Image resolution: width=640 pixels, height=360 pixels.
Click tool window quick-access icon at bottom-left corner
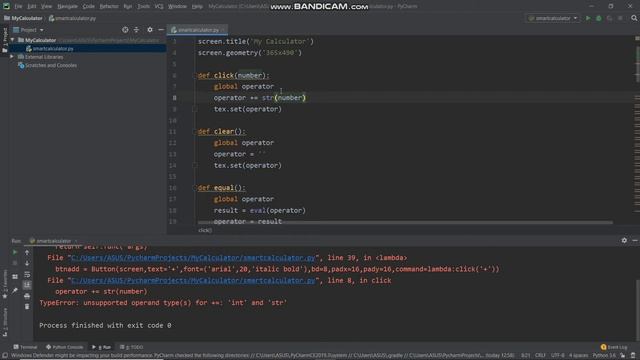[x=5, y=356]
